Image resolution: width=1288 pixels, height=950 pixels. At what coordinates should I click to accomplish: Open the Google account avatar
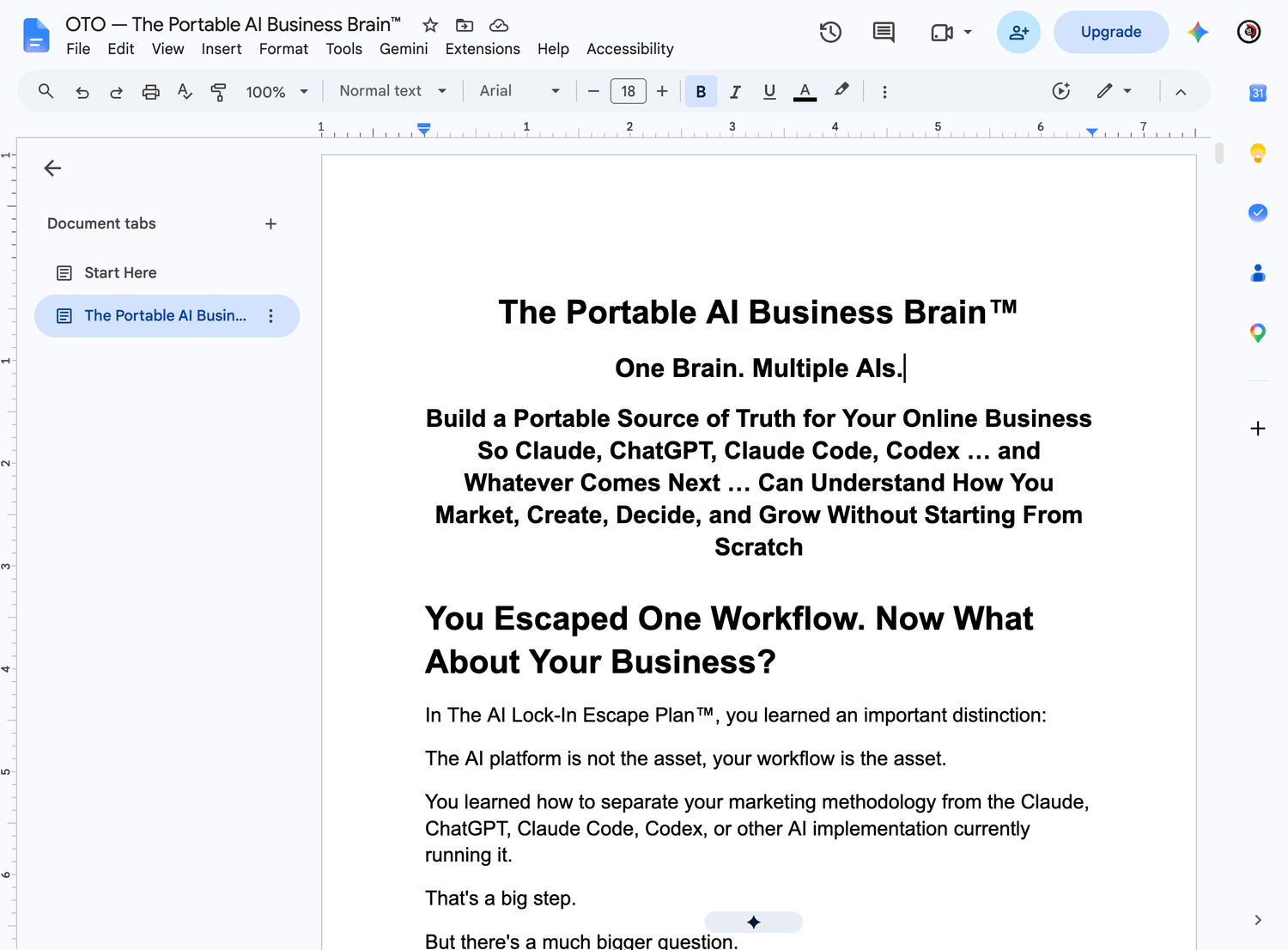(1249, 32)
